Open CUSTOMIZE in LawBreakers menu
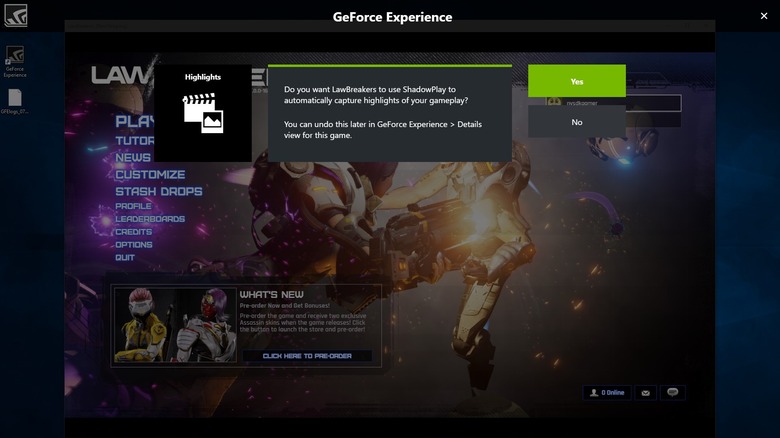 (150, 175)
